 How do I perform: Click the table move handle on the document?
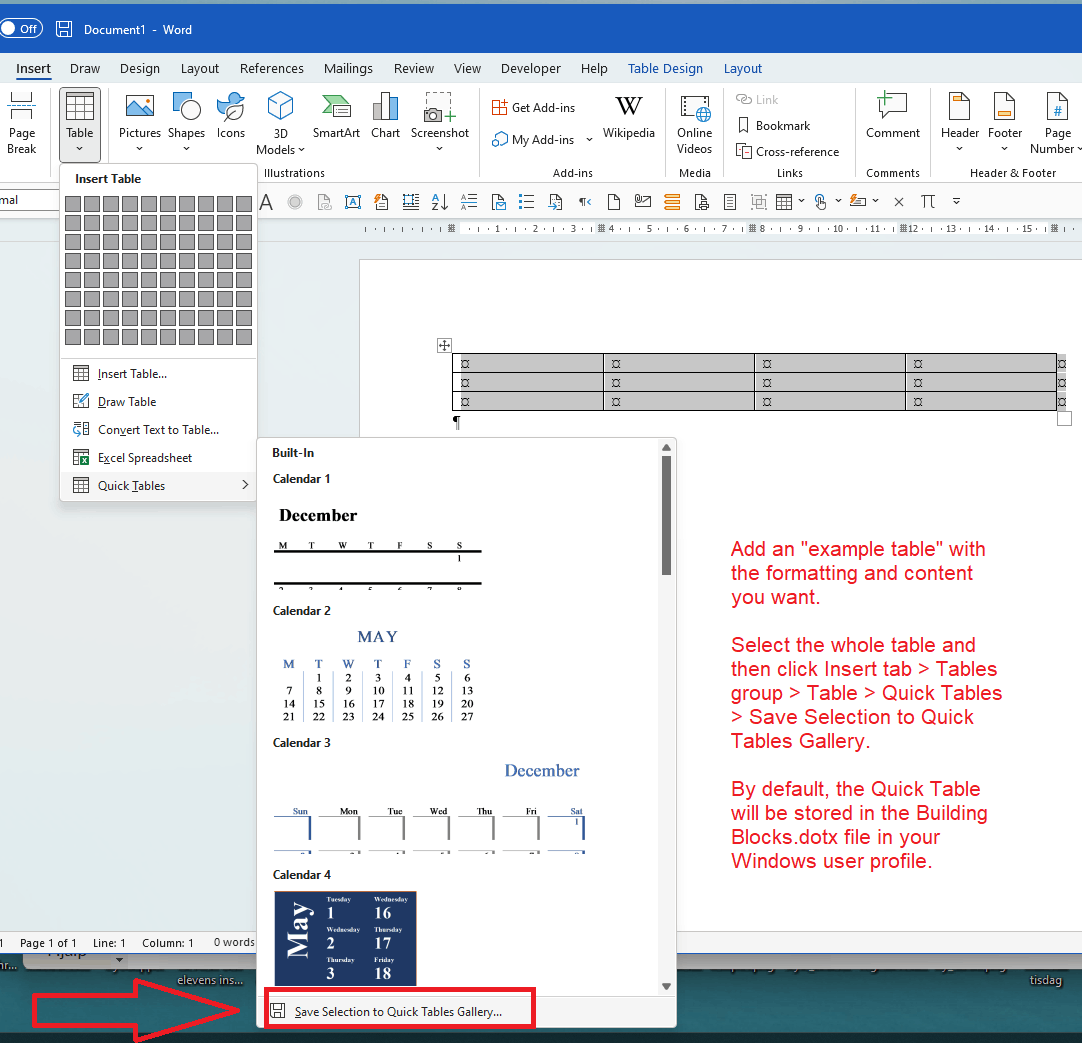tap(444, 345)
